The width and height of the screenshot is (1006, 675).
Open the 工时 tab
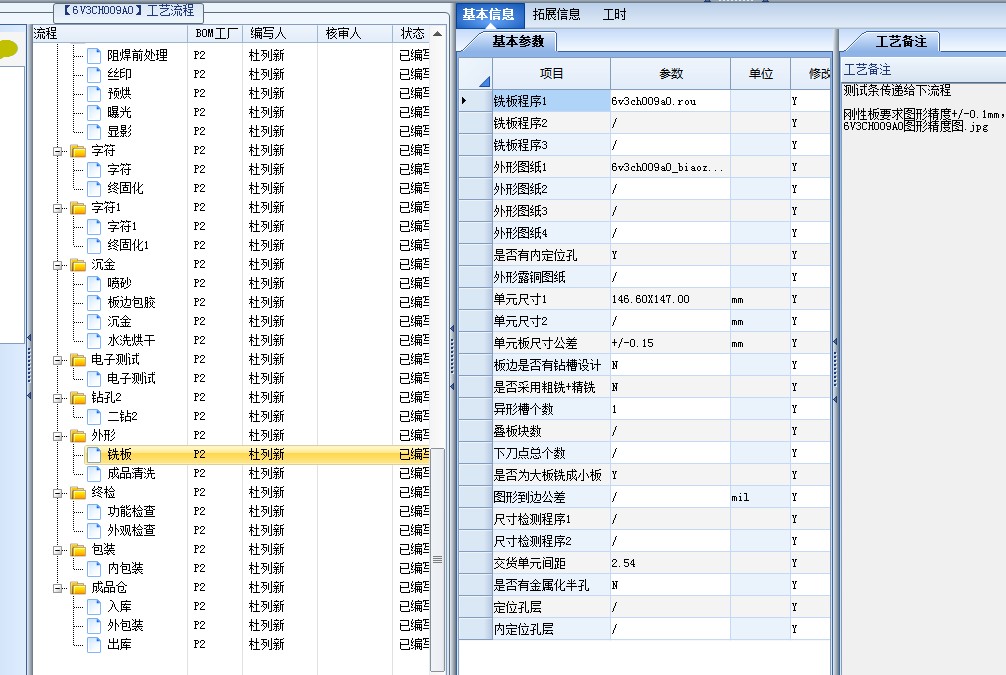tap(615, 14)
